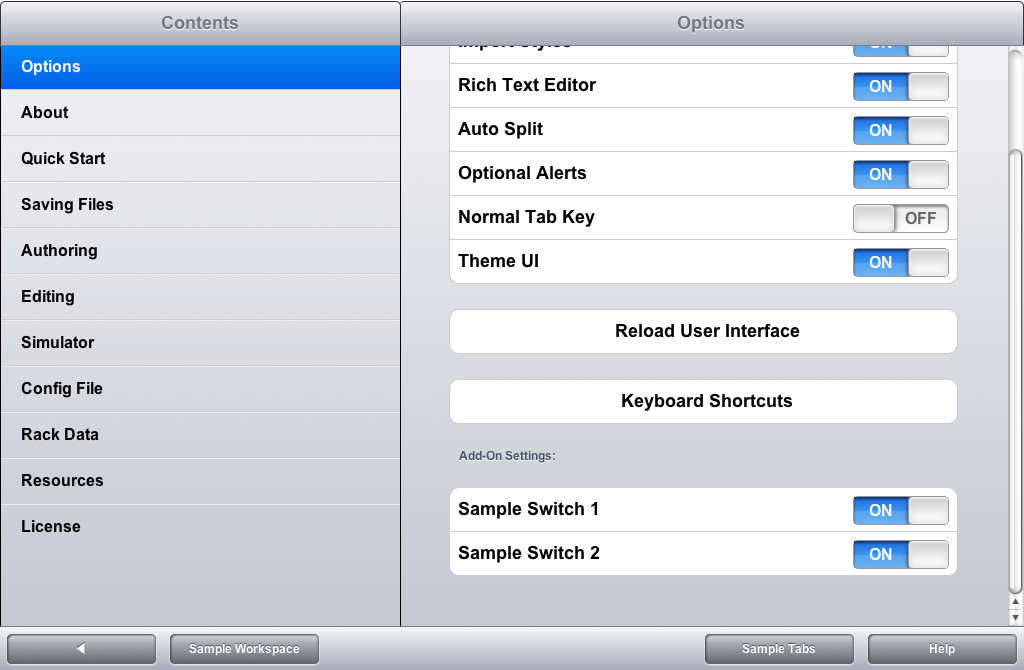1024x670 pixels.
Task: Toggle the Theme UI setting off
Action: (x=900, y=262)
